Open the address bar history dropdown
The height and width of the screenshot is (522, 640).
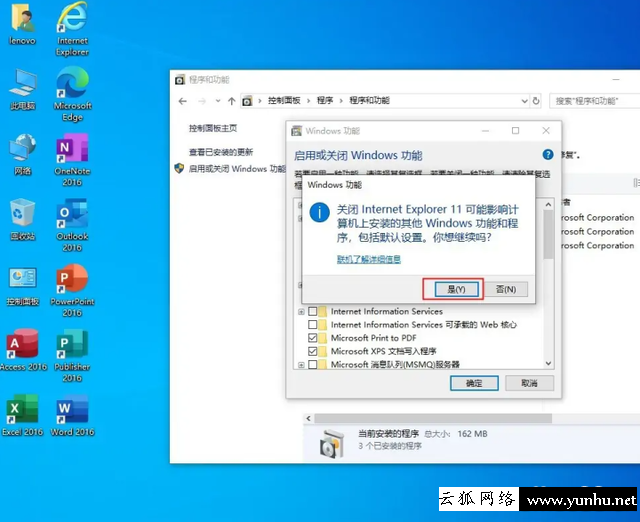click(x=524, y=101)
